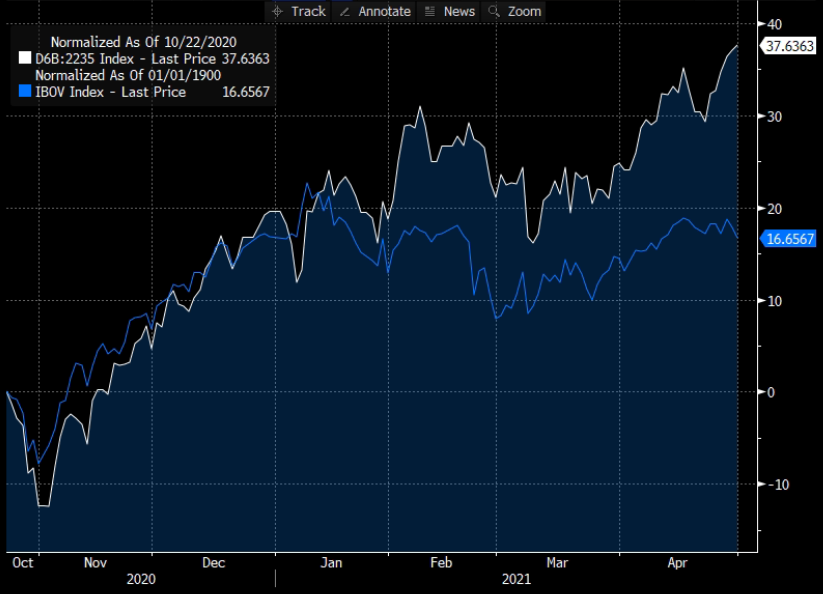Image resolution: width=823 pixels, height=594 pixels.
Task: Click the Nov x-axis label
Action: pyautogui.click(x=95, y=563)
